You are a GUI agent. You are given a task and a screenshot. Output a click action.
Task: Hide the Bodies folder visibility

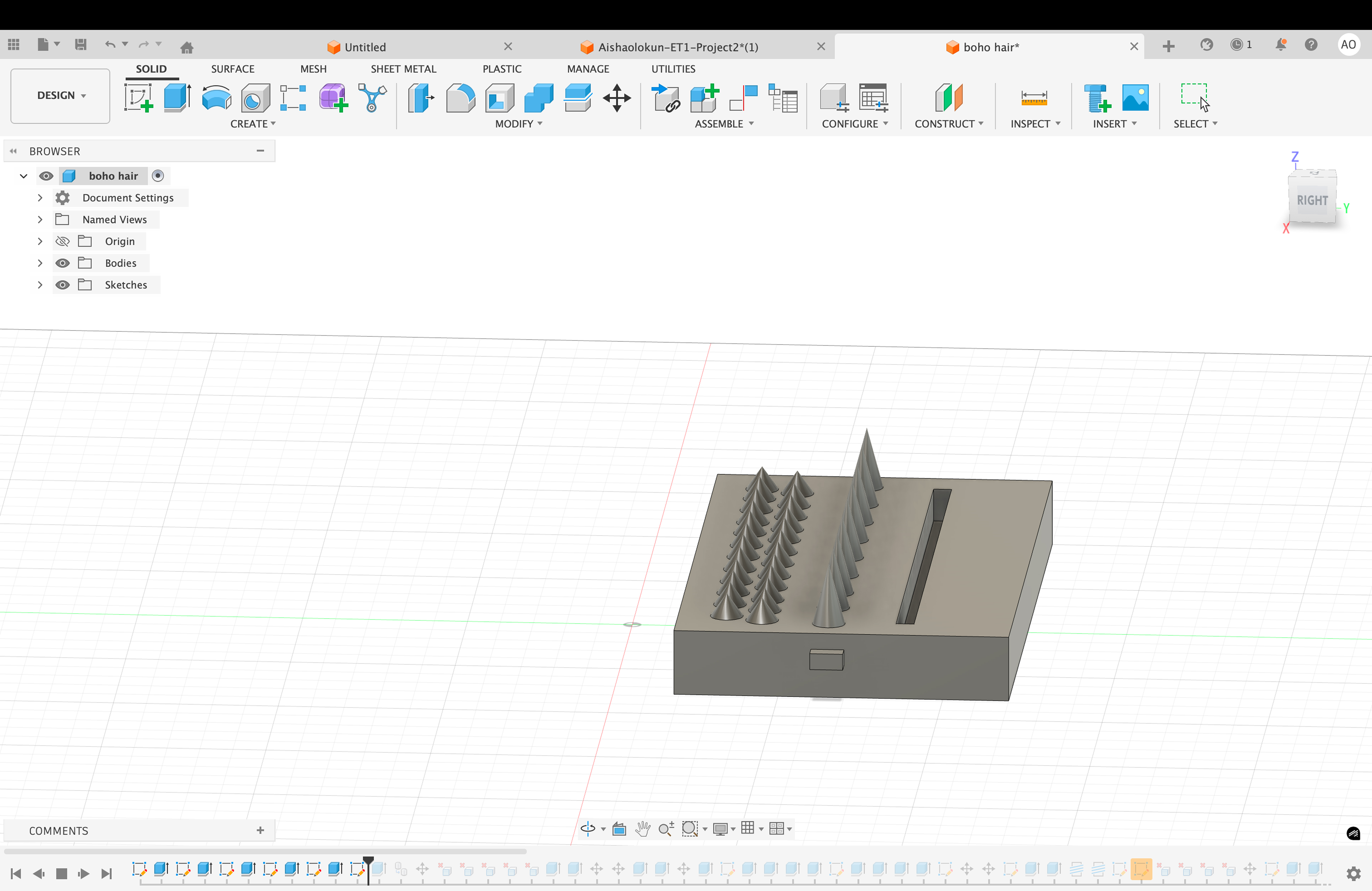coord(62,263)
